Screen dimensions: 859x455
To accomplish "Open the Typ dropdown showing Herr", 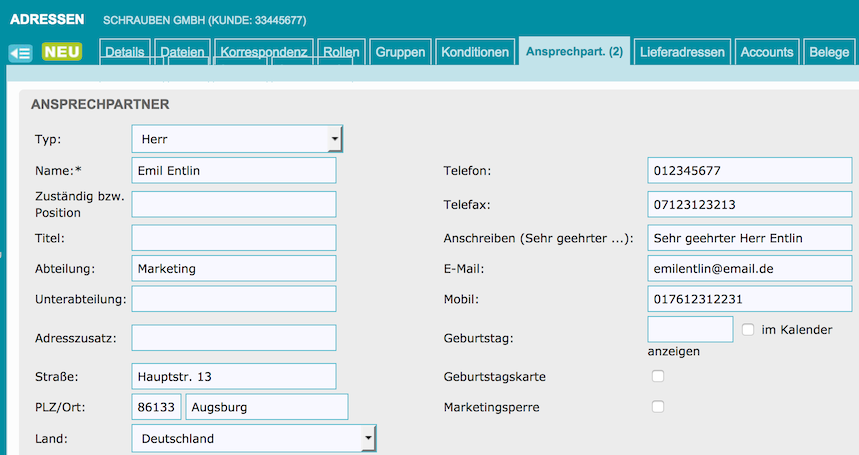I will tap(237, 139).
